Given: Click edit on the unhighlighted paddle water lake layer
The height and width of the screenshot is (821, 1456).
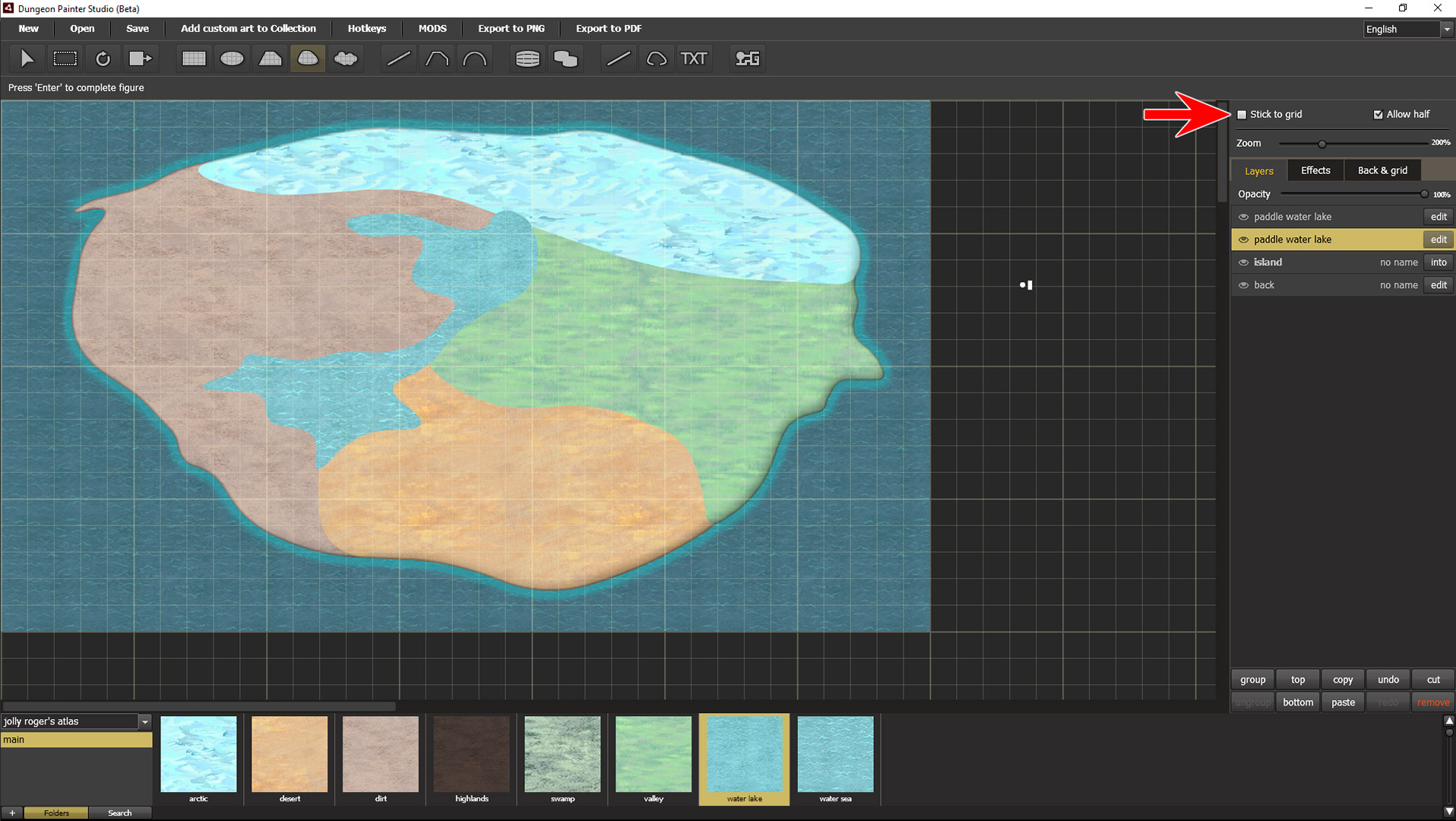Looking at the screenshot, I should tap(1439, 217).
